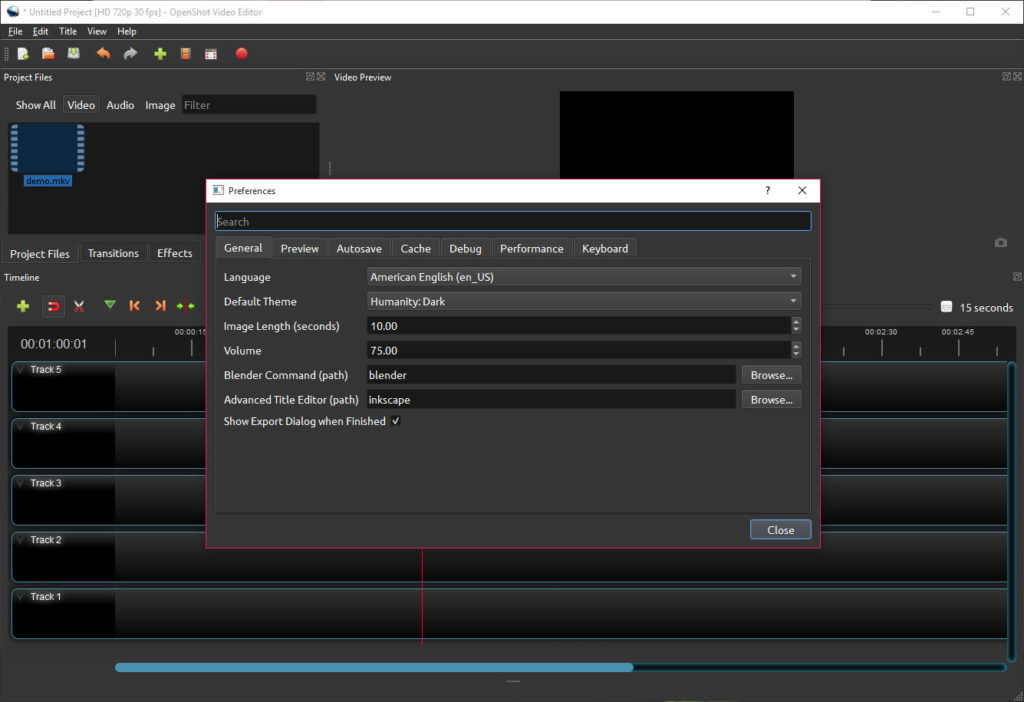Click the Preferences help question mark
This screenshot has height=702, width=1024.
[x=767, y=191]
